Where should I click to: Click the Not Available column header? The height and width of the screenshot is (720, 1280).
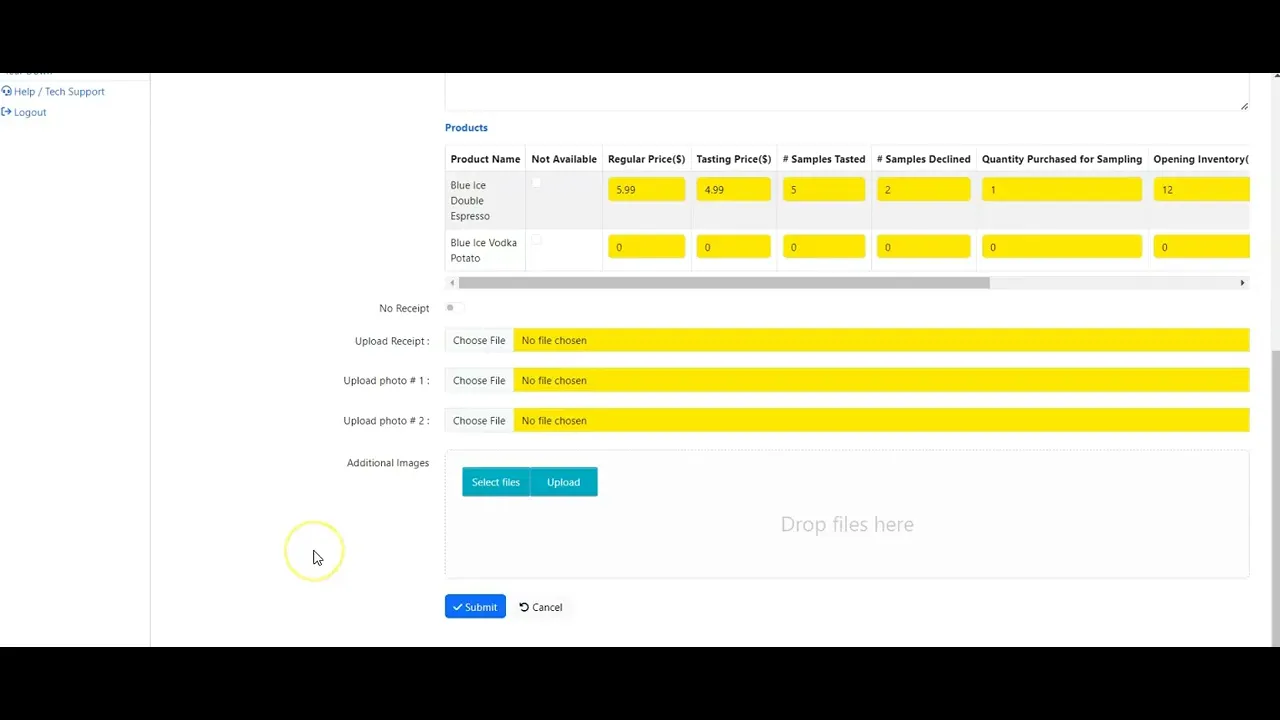564,159
